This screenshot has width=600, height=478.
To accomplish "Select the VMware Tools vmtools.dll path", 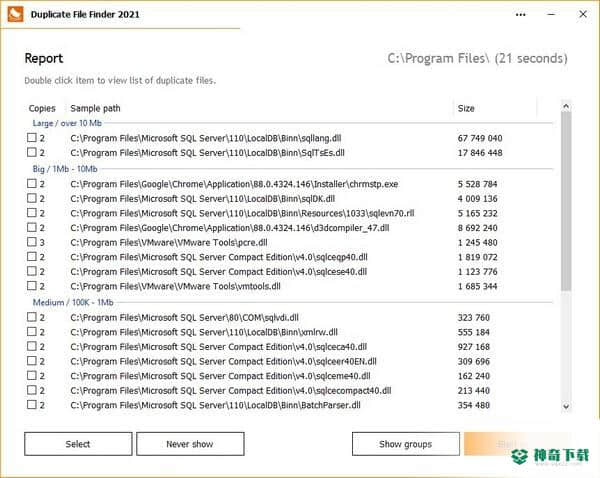I will [175, 286].
